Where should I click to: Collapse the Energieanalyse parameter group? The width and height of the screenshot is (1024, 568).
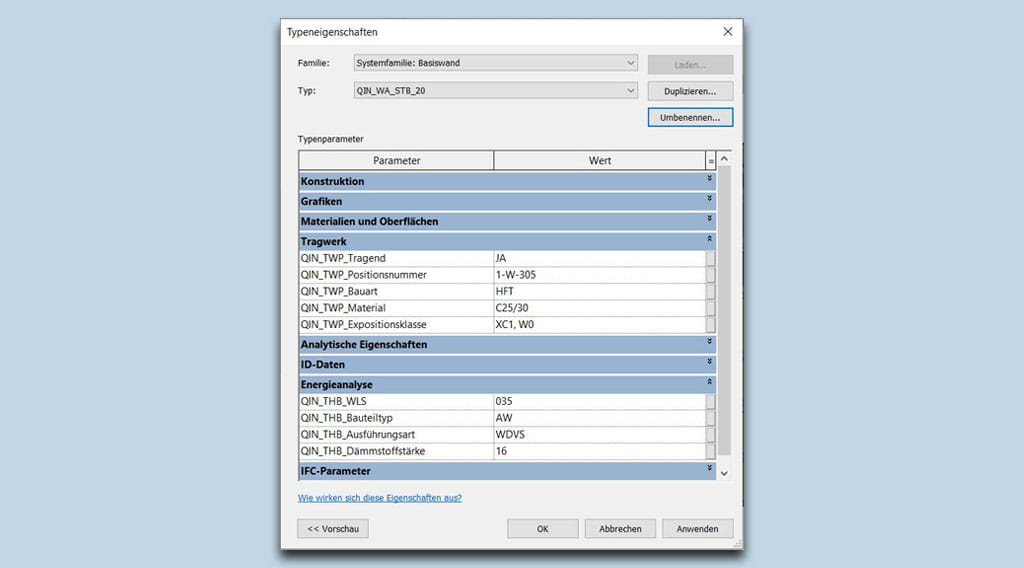point(710,384)
